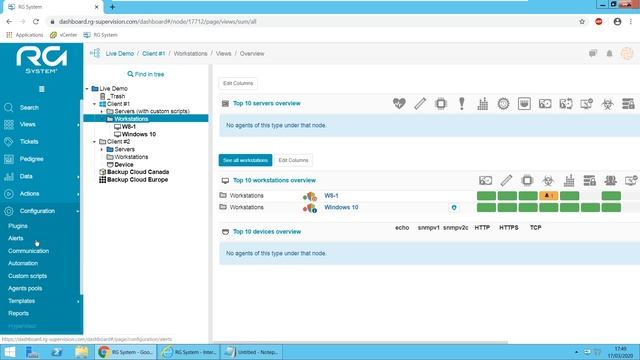
Task: Click Find in tree search
Action: tap(146, 74)
